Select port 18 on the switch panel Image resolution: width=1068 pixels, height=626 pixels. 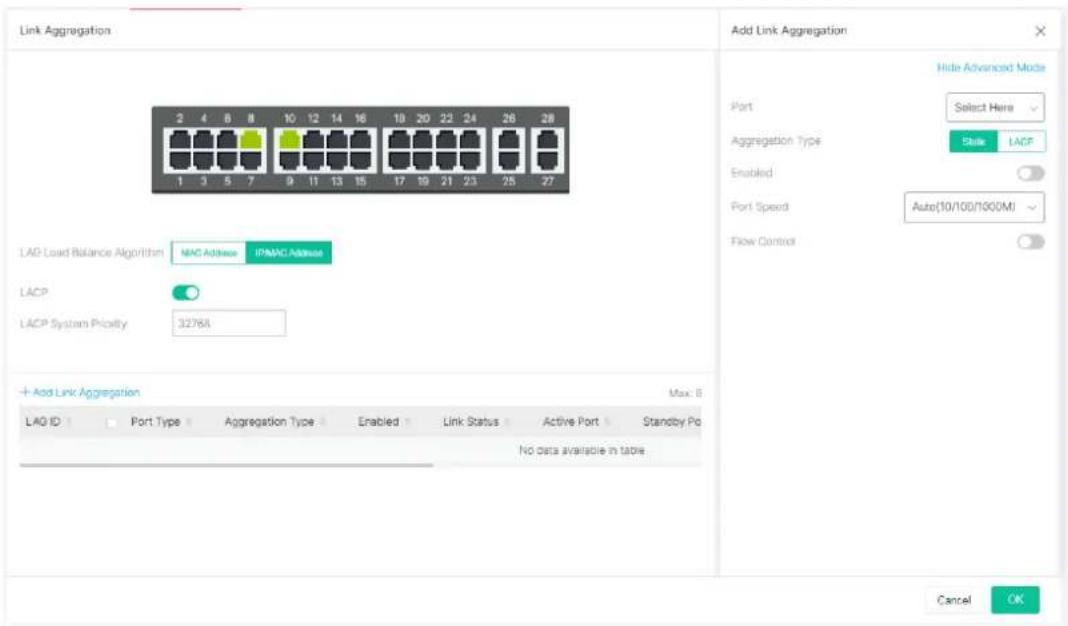click(x=399, y=140)
